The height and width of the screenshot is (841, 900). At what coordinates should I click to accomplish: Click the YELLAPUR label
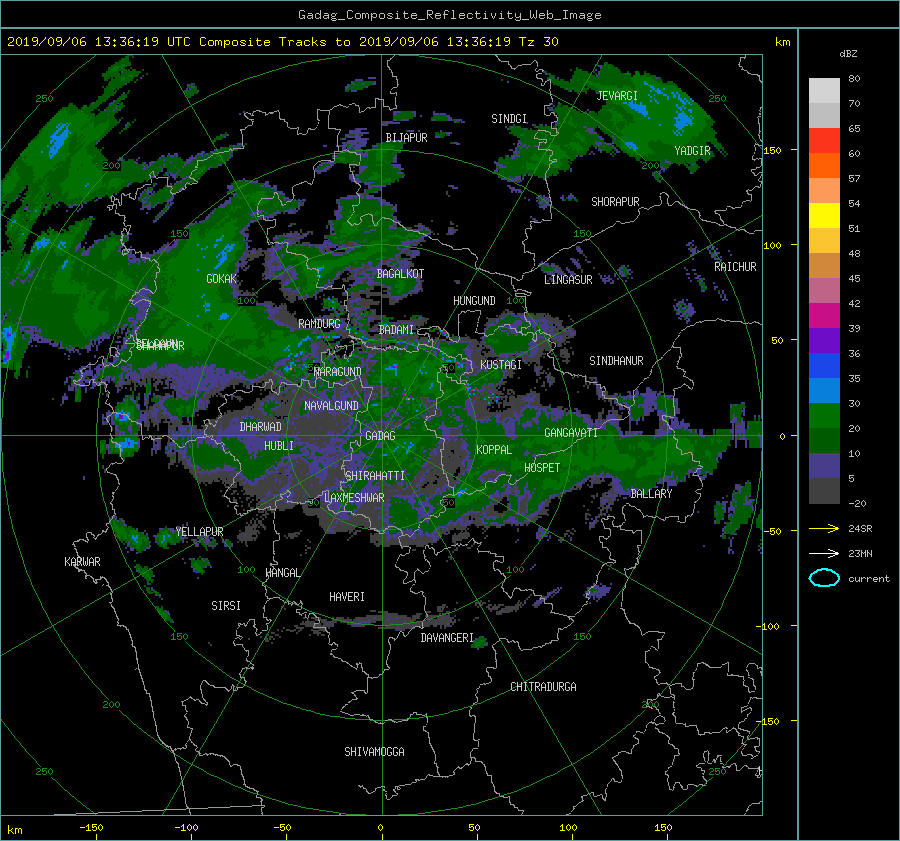click(x=199, y=532)
